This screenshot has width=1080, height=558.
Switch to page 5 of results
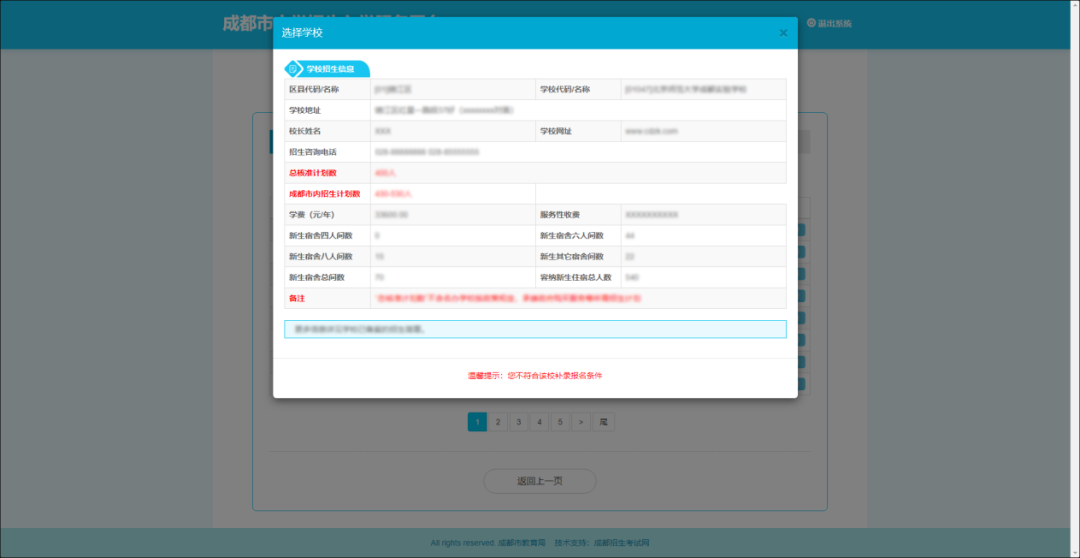[561, 422]
